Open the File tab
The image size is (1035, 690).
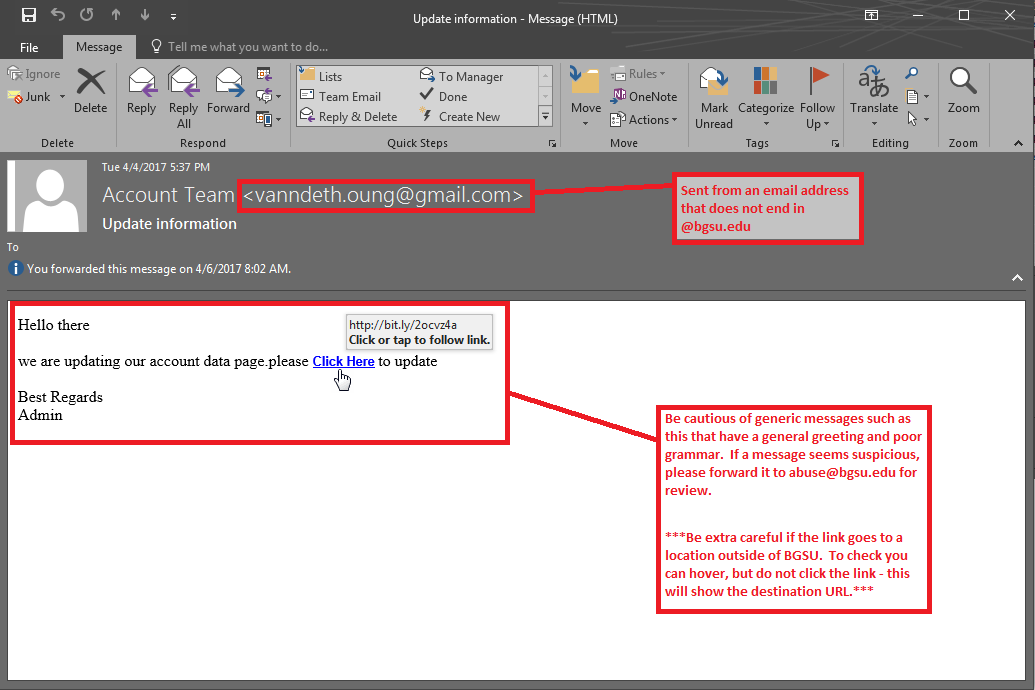[x=29, y=47]
